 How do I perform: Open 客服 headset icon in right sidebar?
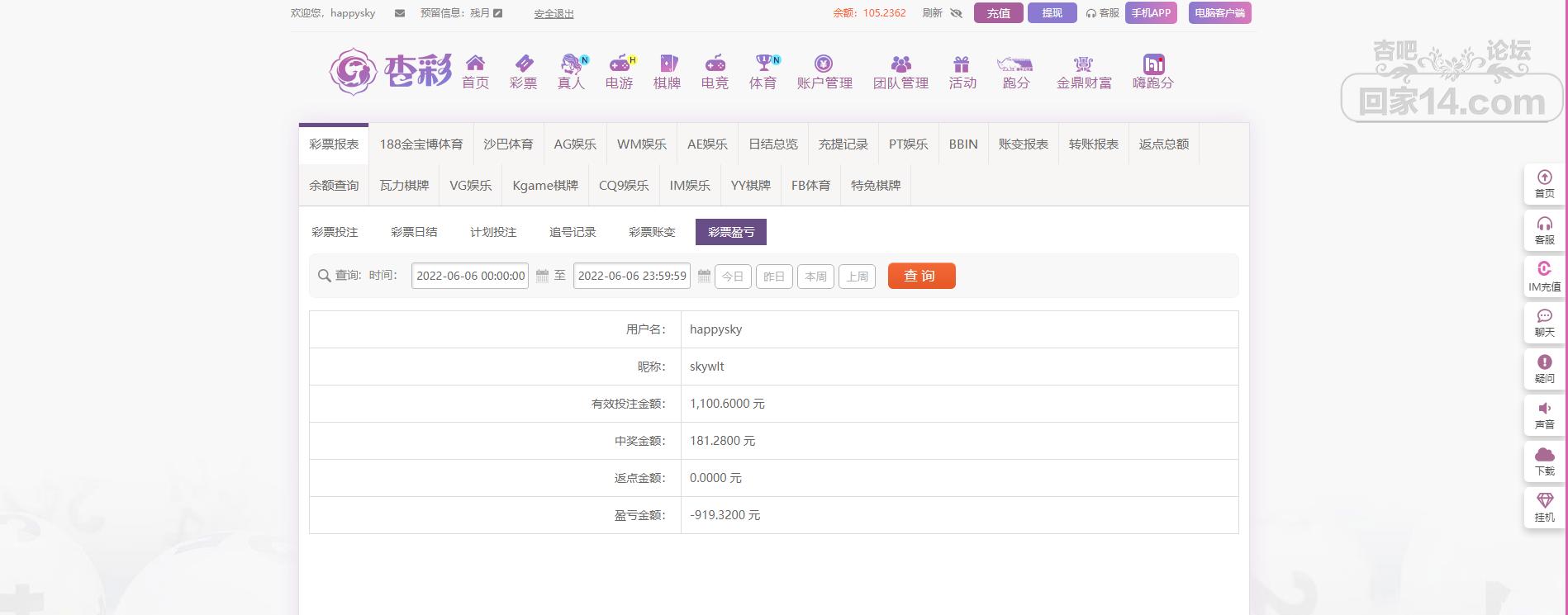coord(1544,225)
